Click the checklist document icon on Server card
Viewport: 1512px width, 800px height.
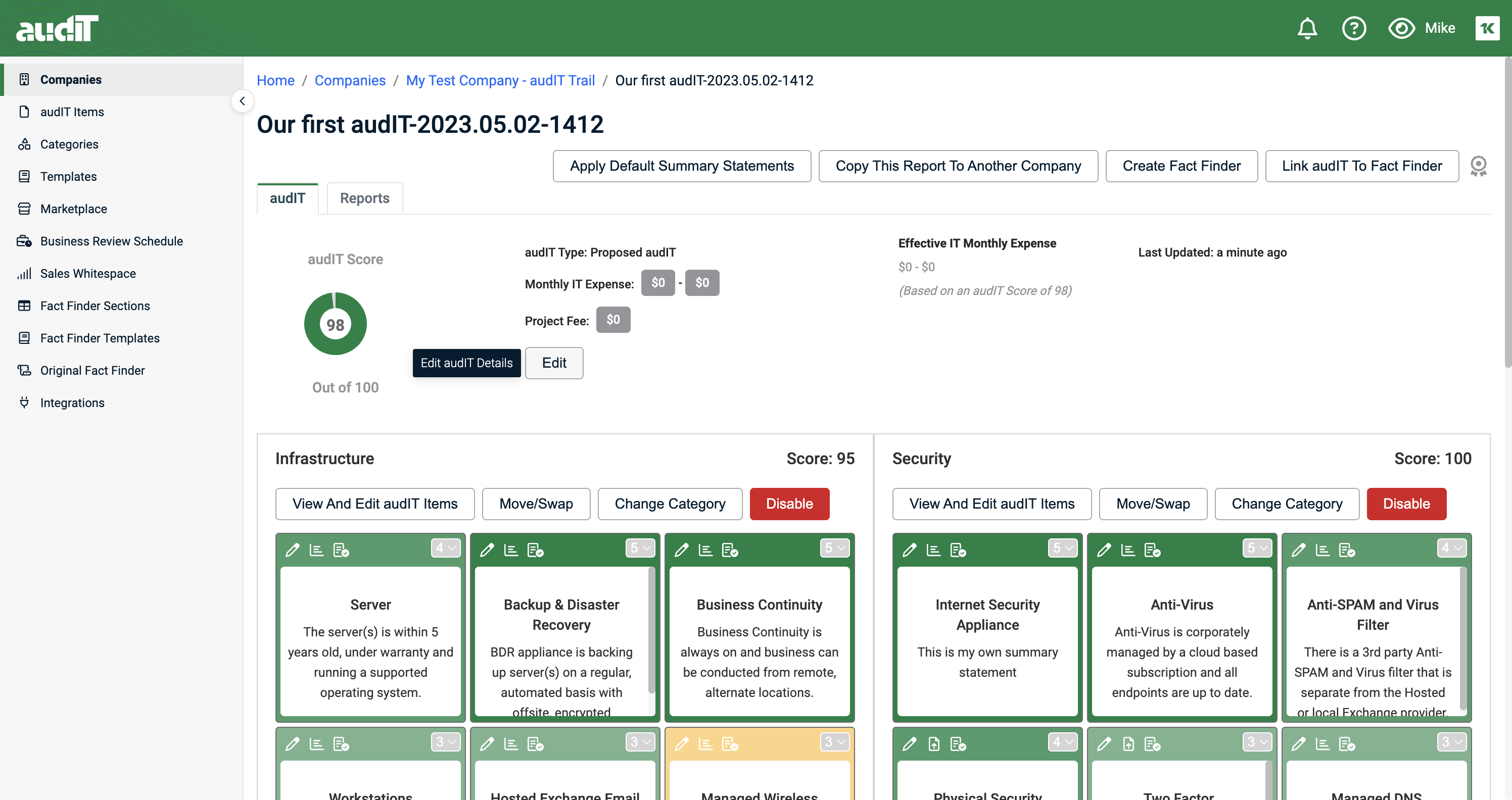tap(341, 549)
